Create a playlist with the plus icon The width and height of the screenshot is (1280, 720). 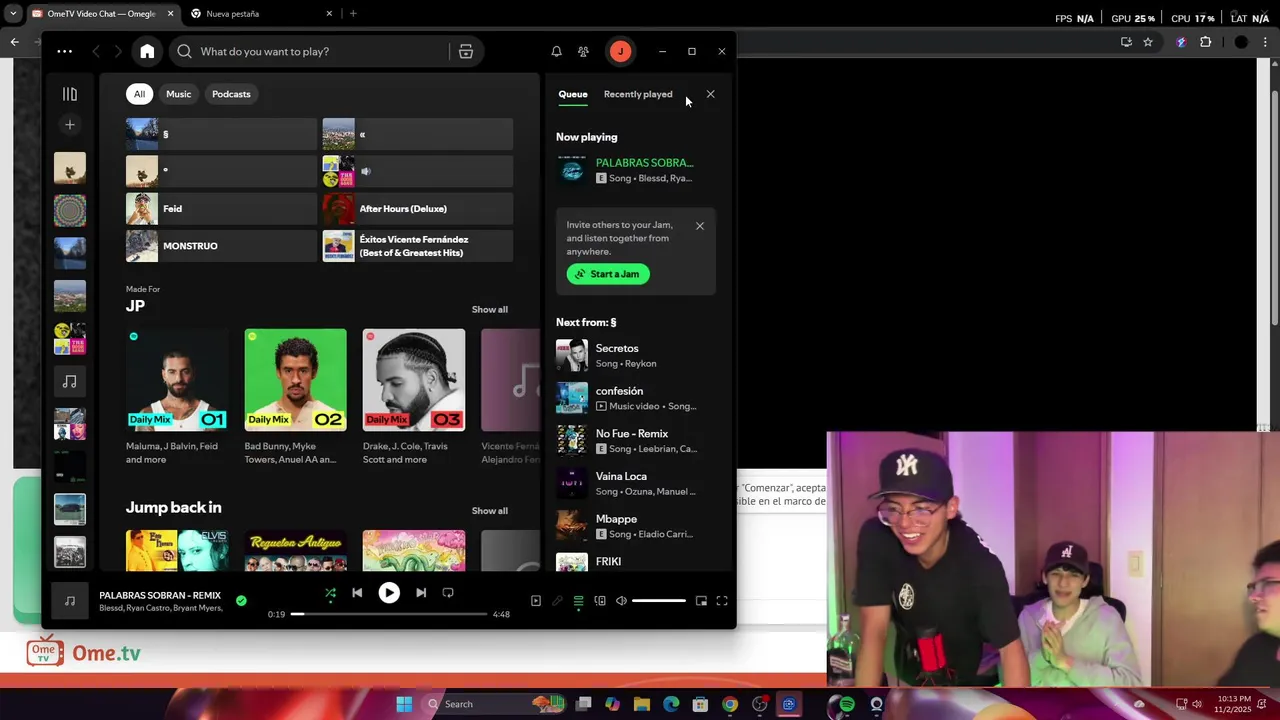[70, 125]
